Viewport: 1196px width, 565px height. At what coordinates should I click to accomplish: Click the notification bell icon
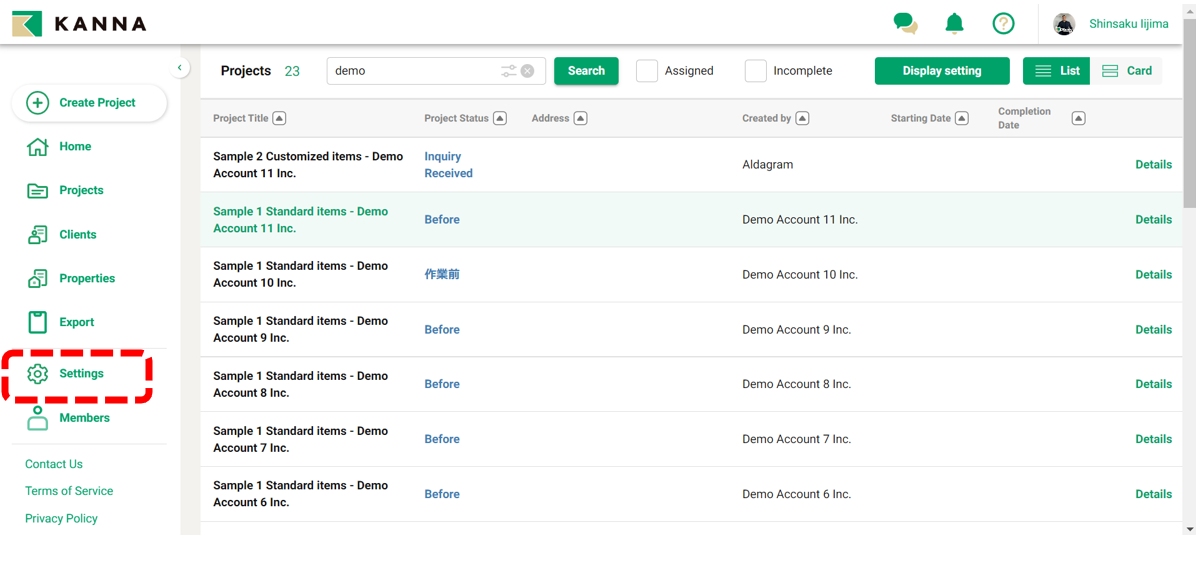coord(954,23)
